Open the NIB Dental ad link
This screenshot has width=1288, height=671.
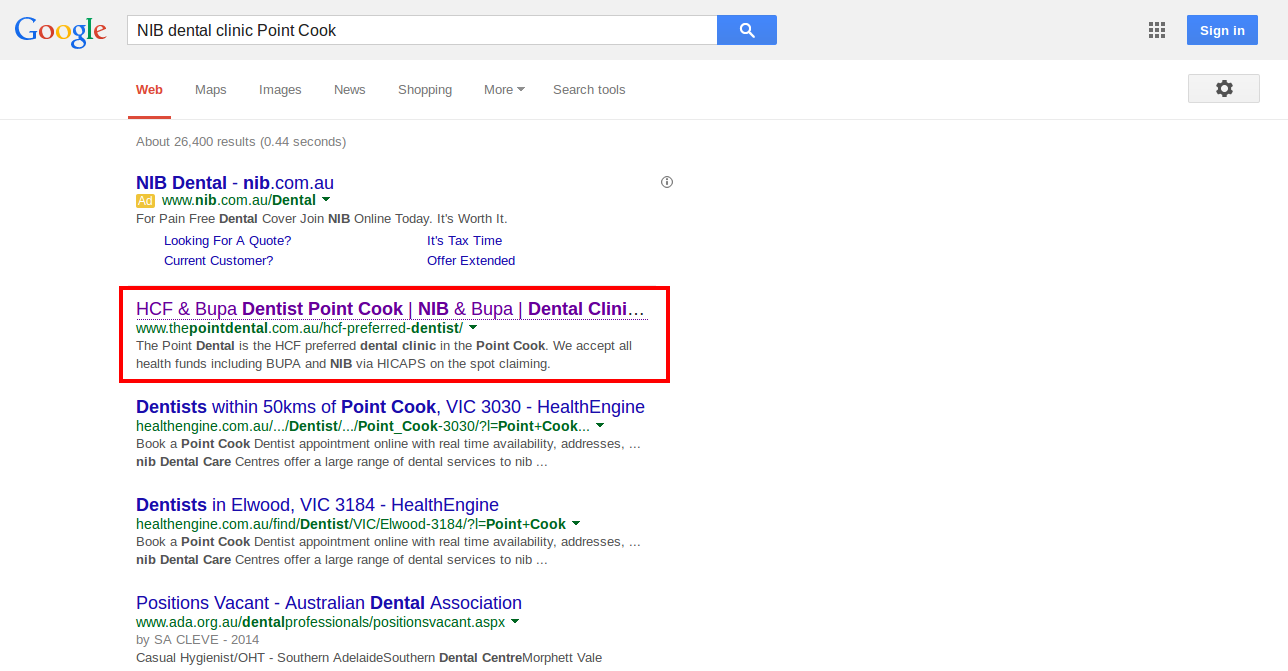point(235,183)
